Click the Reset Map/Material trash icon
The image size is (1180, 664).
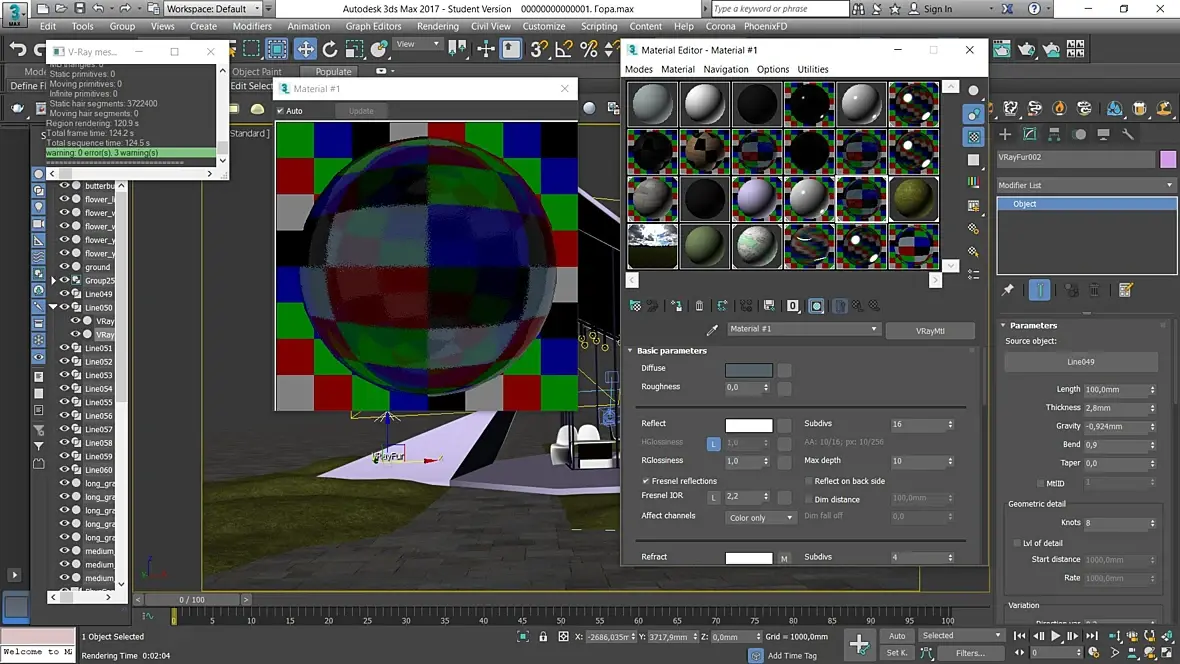click(699, 306)
